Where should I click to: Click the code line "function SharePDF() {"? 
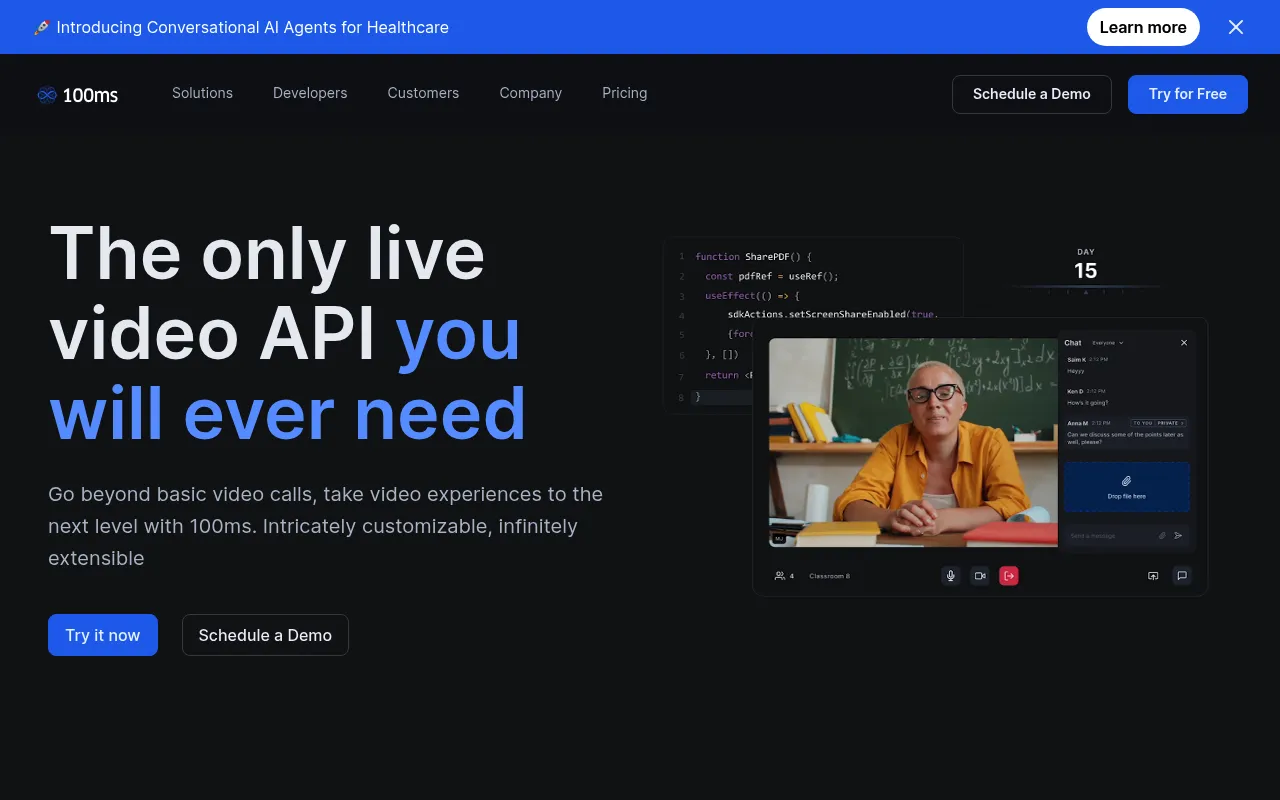pos(753,257)
